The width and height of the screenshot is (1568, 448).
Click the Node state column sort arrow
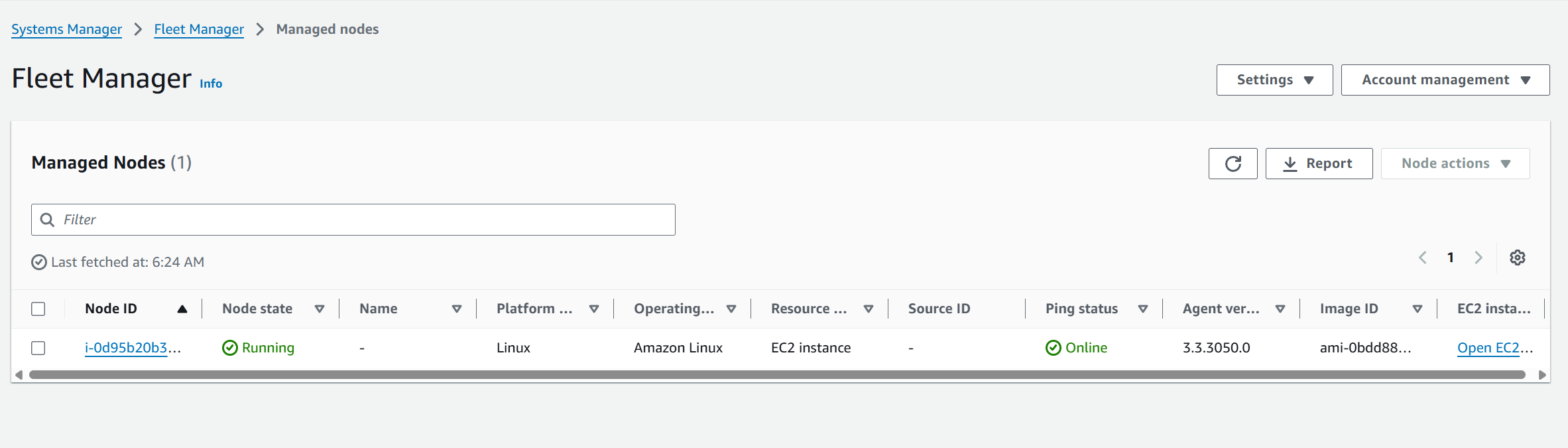coord(320,309)
